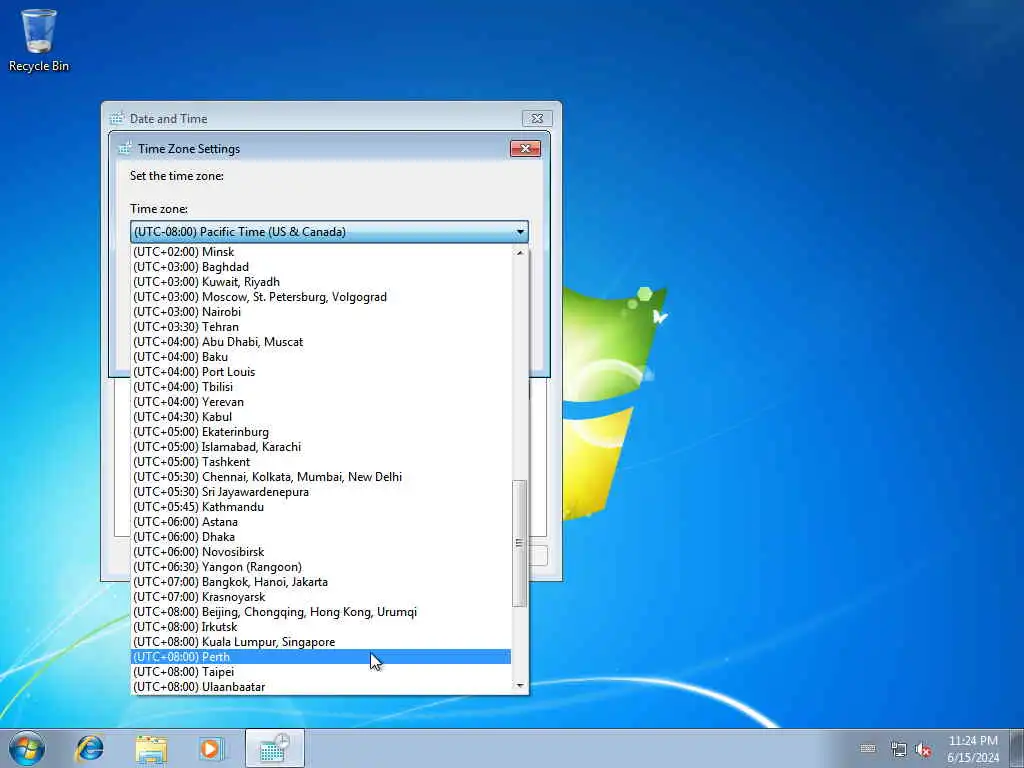Select (UTC+08:00) Taipei time zone
Image resolution: width=1024 pixels, height=768 pixels.
321,672
